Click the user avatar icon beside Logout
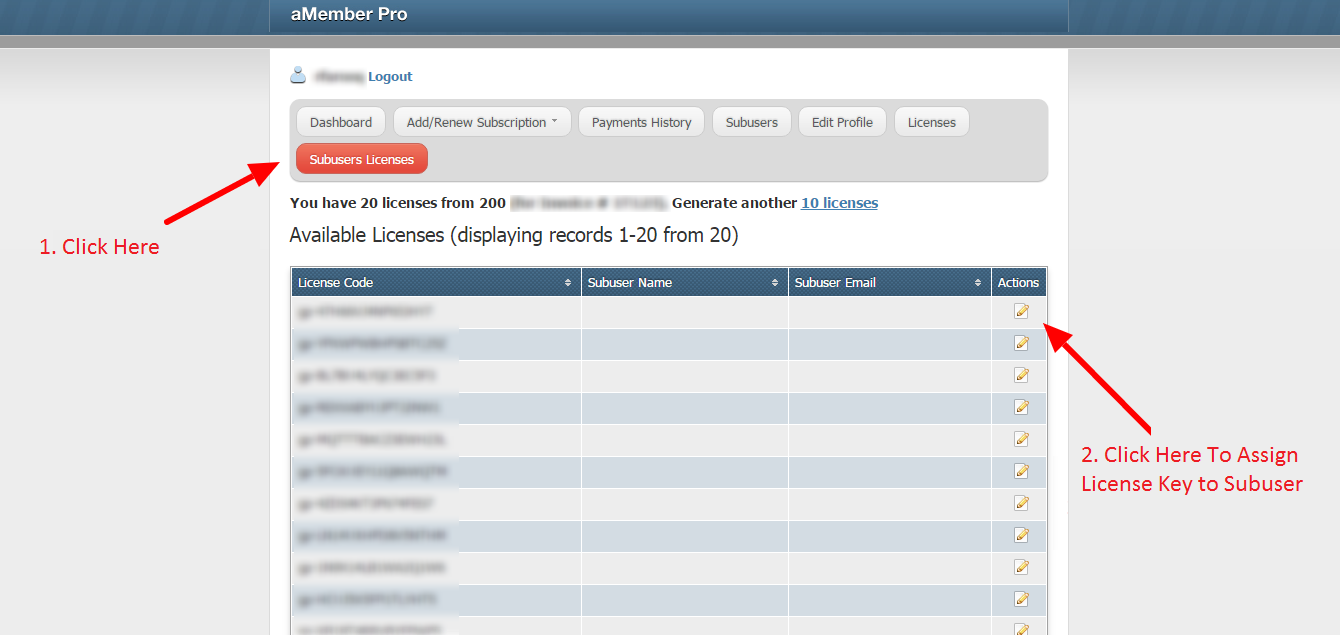Image resolution: width=1340 pixels, height=635 pixels. pyautogui.click(x=296, y=74)
